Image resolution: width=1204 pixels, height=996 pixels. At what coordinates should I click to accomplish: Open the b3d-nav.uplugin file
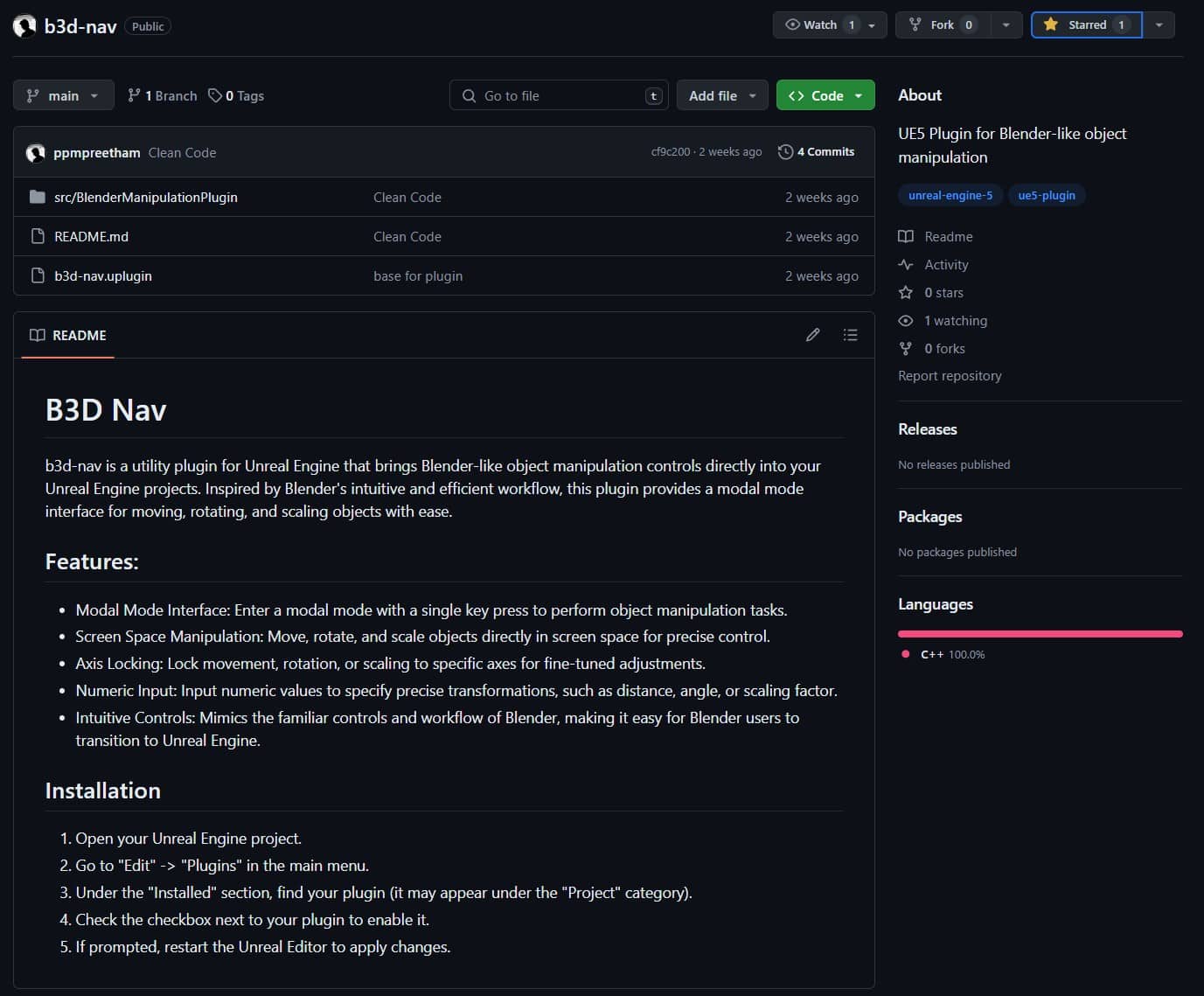pos(103,275)
